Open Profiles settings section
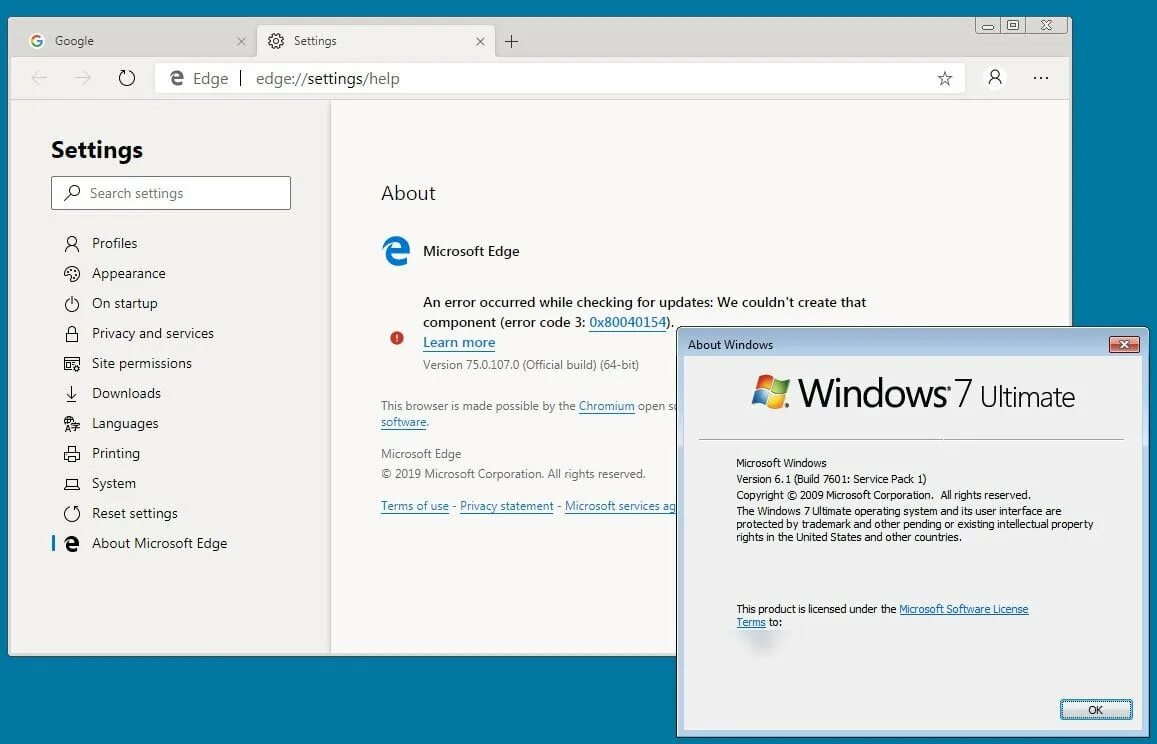This screenshot has width=1157, height=744. [x=114, y=243]
